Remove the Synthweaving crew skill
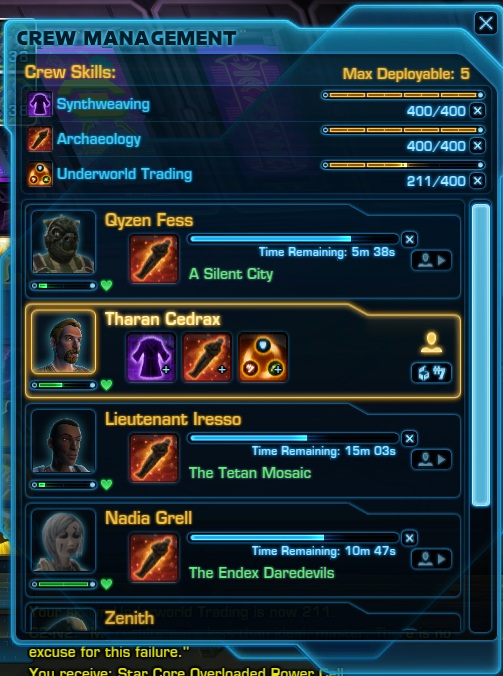 pyautogui.click(x=478, y=111)
